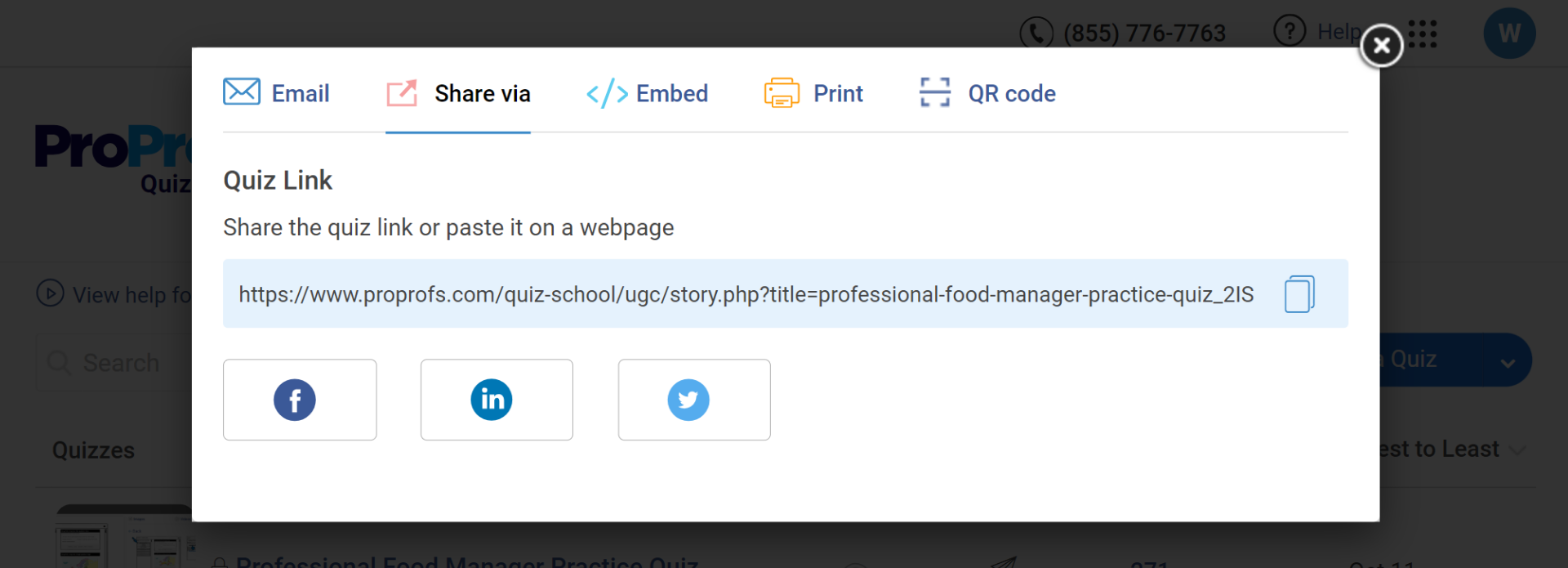
Task: Copy the quiz link to clipboard
Action: (1298, 294)
